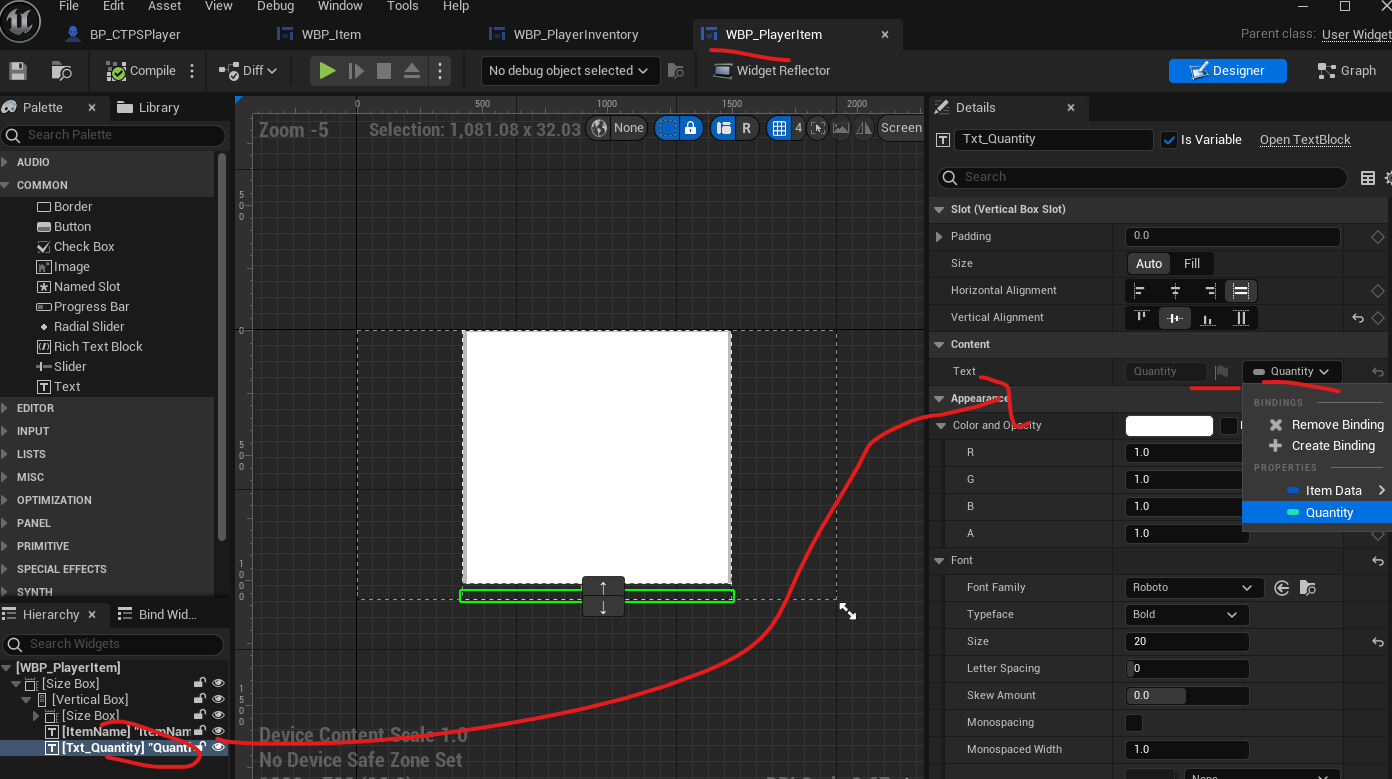This screenshot has height=779, width=1392.
Task: Set horizontal alignment to right
Action: click(x=1209, y=290)
